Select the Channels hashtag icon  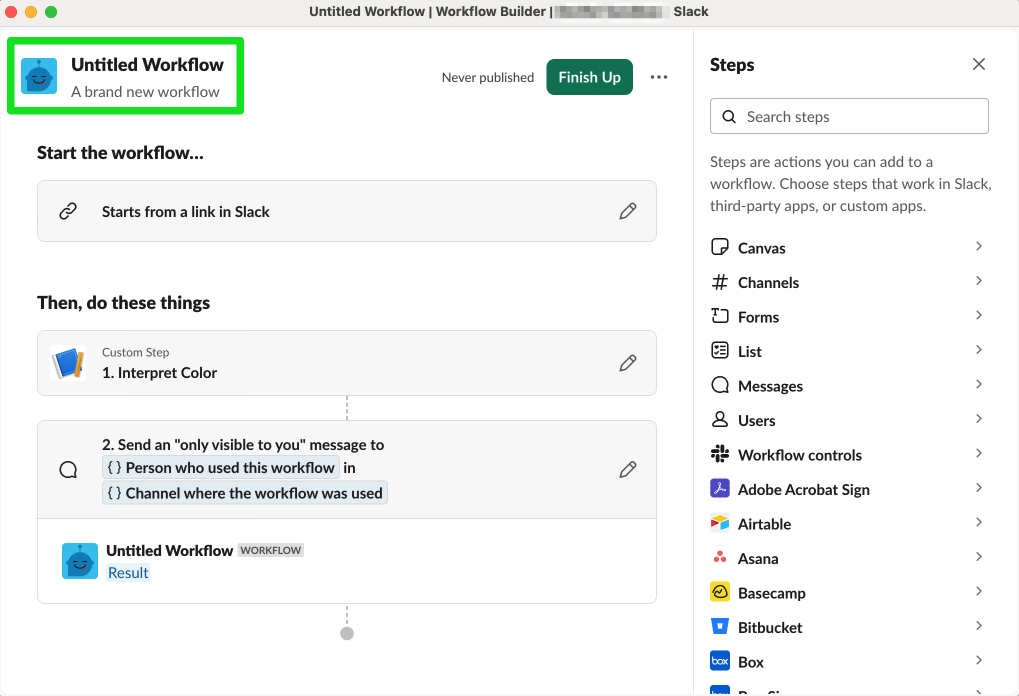pos(719,282)
